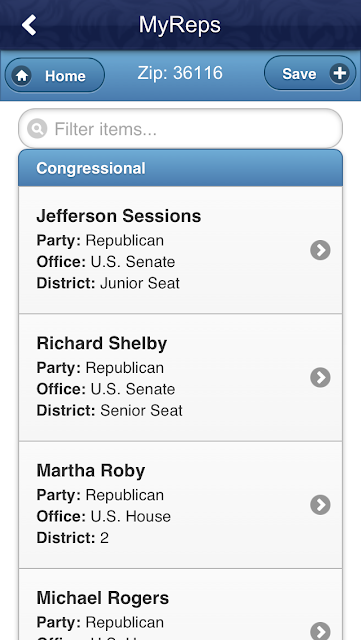Viewport: 361px width, 640px height.
Task: Open Michael Rogers details via chevron arrow
Action: (x=320, y=631)
